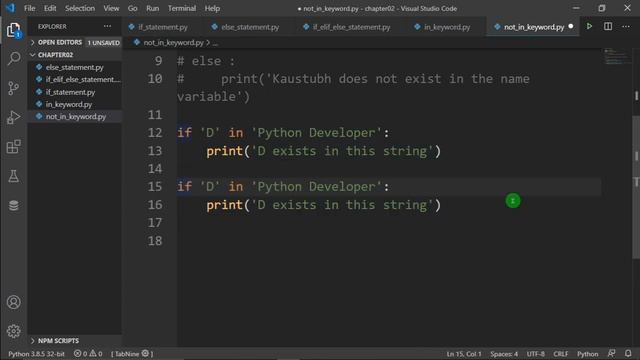Open Explorer Views and More Actions

coord(107,27)
